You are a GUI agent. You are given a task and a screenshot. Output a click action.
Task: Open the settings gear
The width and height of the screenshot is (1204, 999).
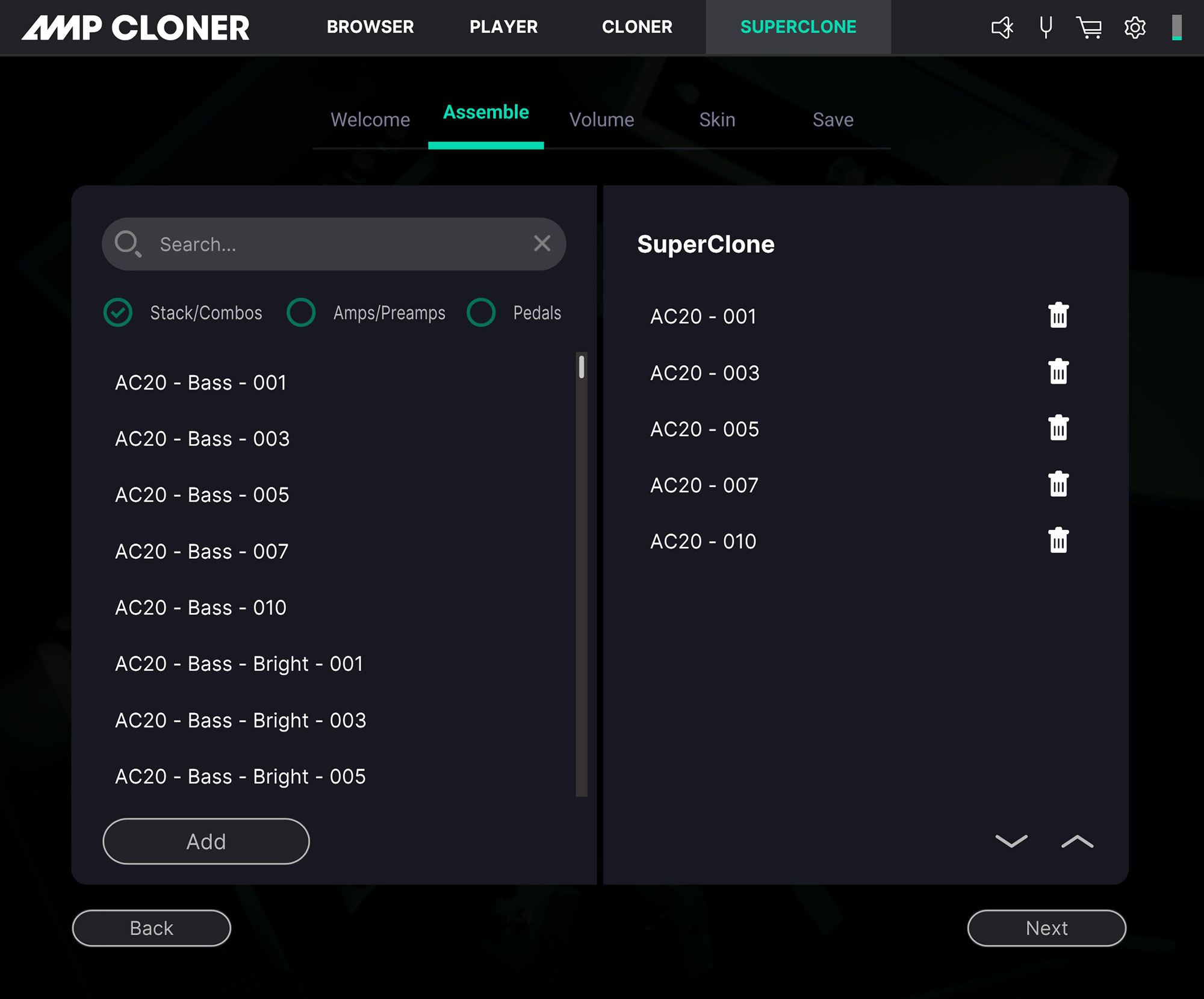click(x=1135, y=27)
